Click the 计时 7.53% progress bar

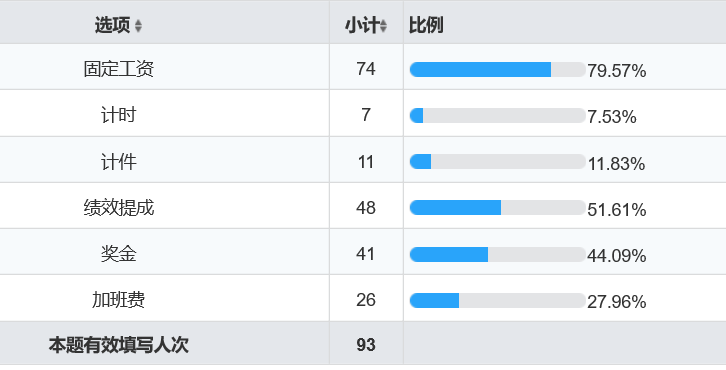click(x=498, y=115)
